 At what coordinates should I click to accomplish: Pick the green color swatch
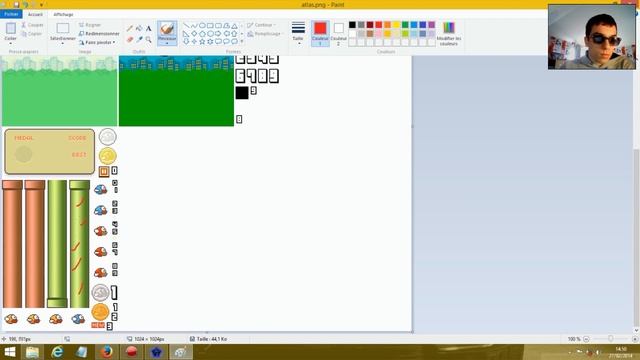pyautogui.click(x=405, y=25)
